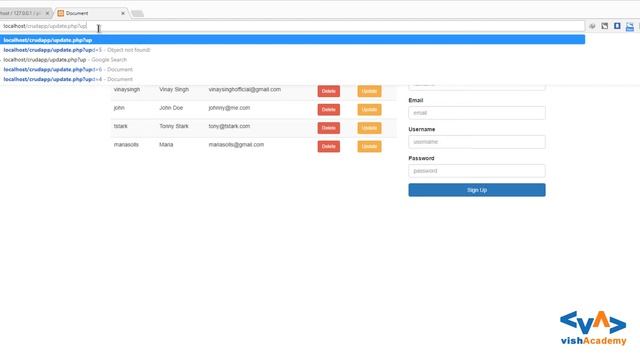Close the localhost 127.0.0.1 tab
Screen dimensions: 640x360
point(47,13)
